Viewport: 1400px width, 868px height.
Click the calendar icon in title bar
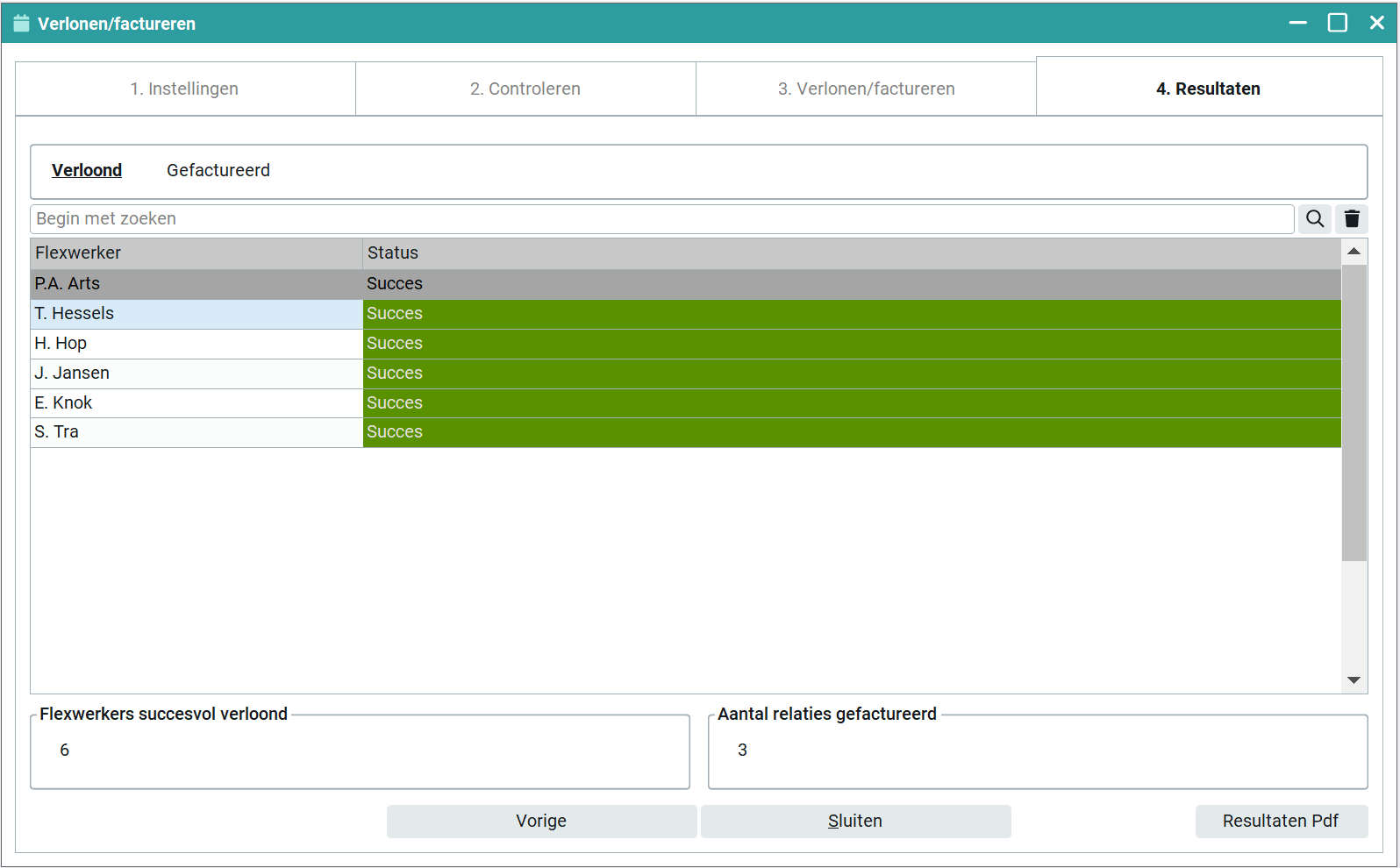21,24
